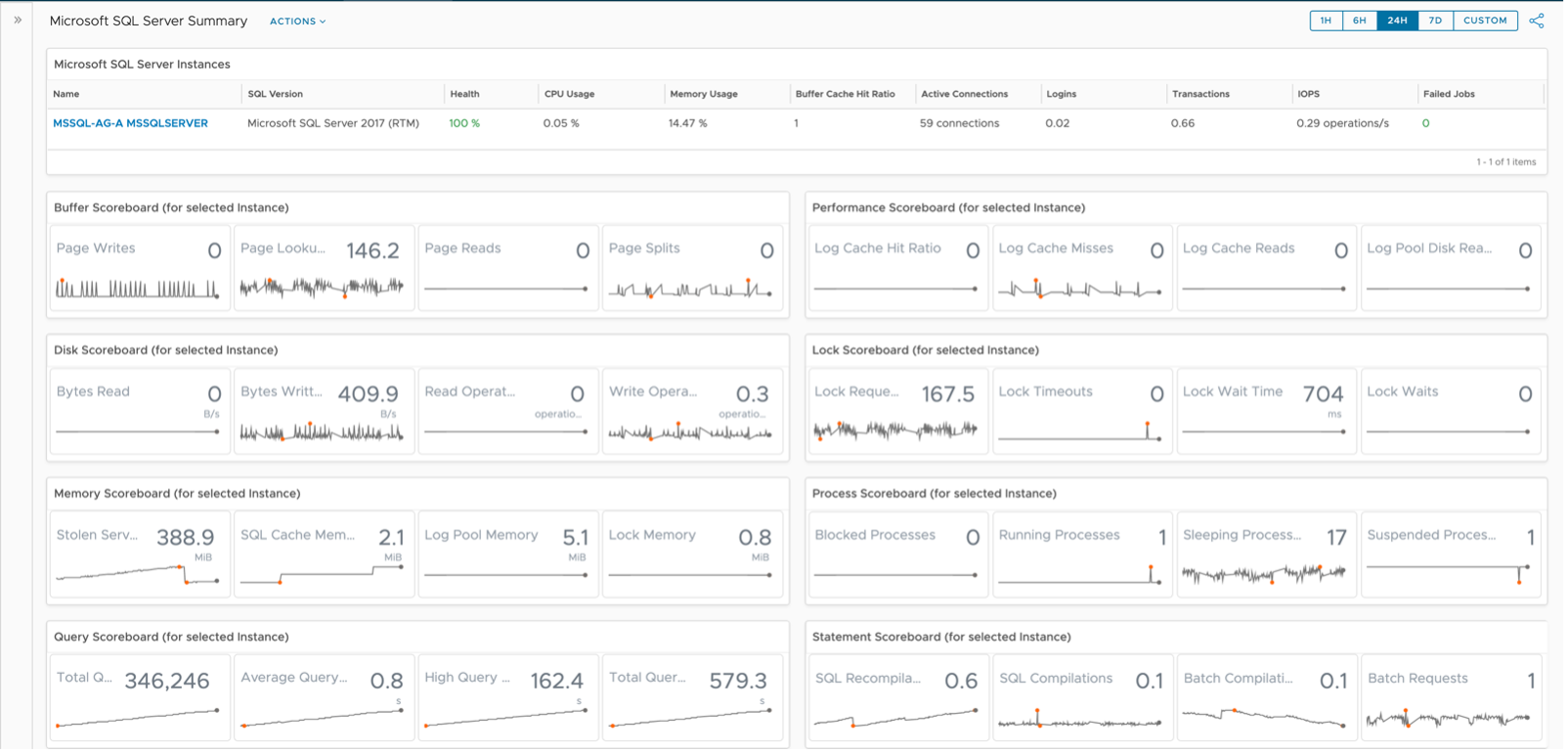Viewport: 1568px width, 753px height.
Task: Open the ACTIONS dropdown menu
Action: tap(298, 22)
